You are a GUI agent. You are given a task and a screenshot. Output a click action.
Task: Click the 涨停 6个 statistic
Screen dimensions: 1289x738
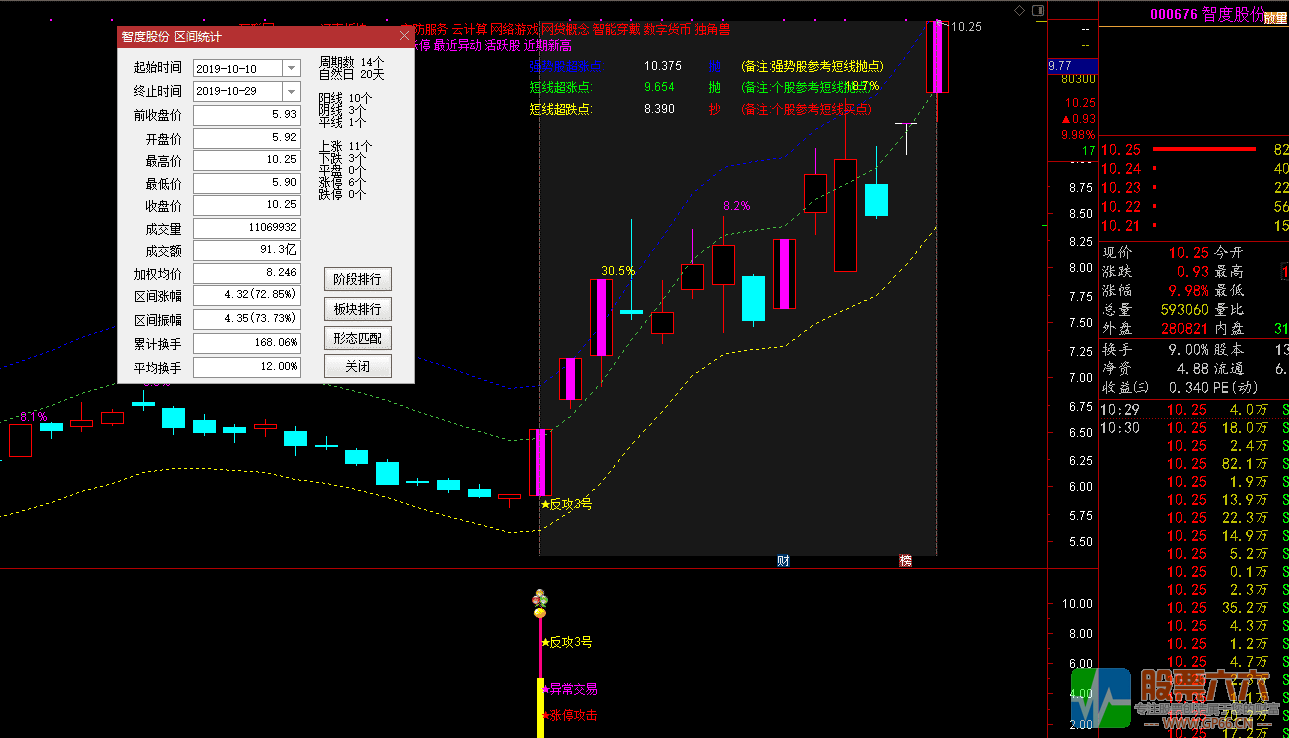(343, 183)
